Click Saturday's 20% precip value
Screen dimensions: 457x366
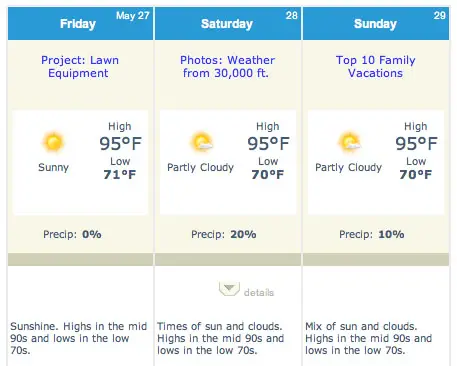point(243,234)
